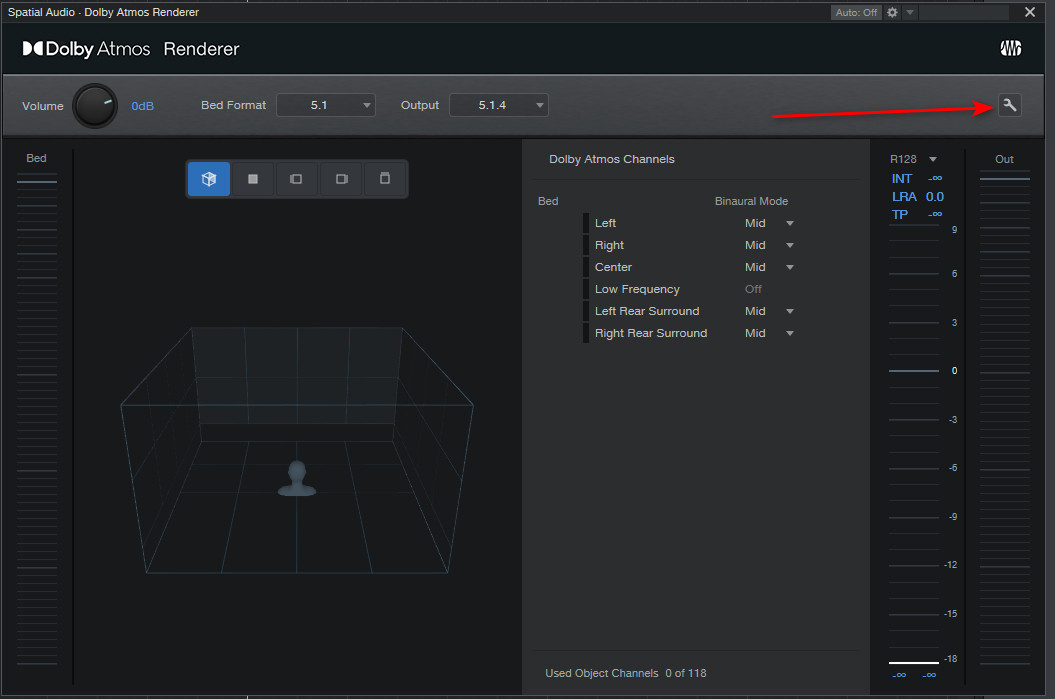The image size is (1055, 699).
Task: Select the 3D perspective view button
Action: [x=209, y=179]
